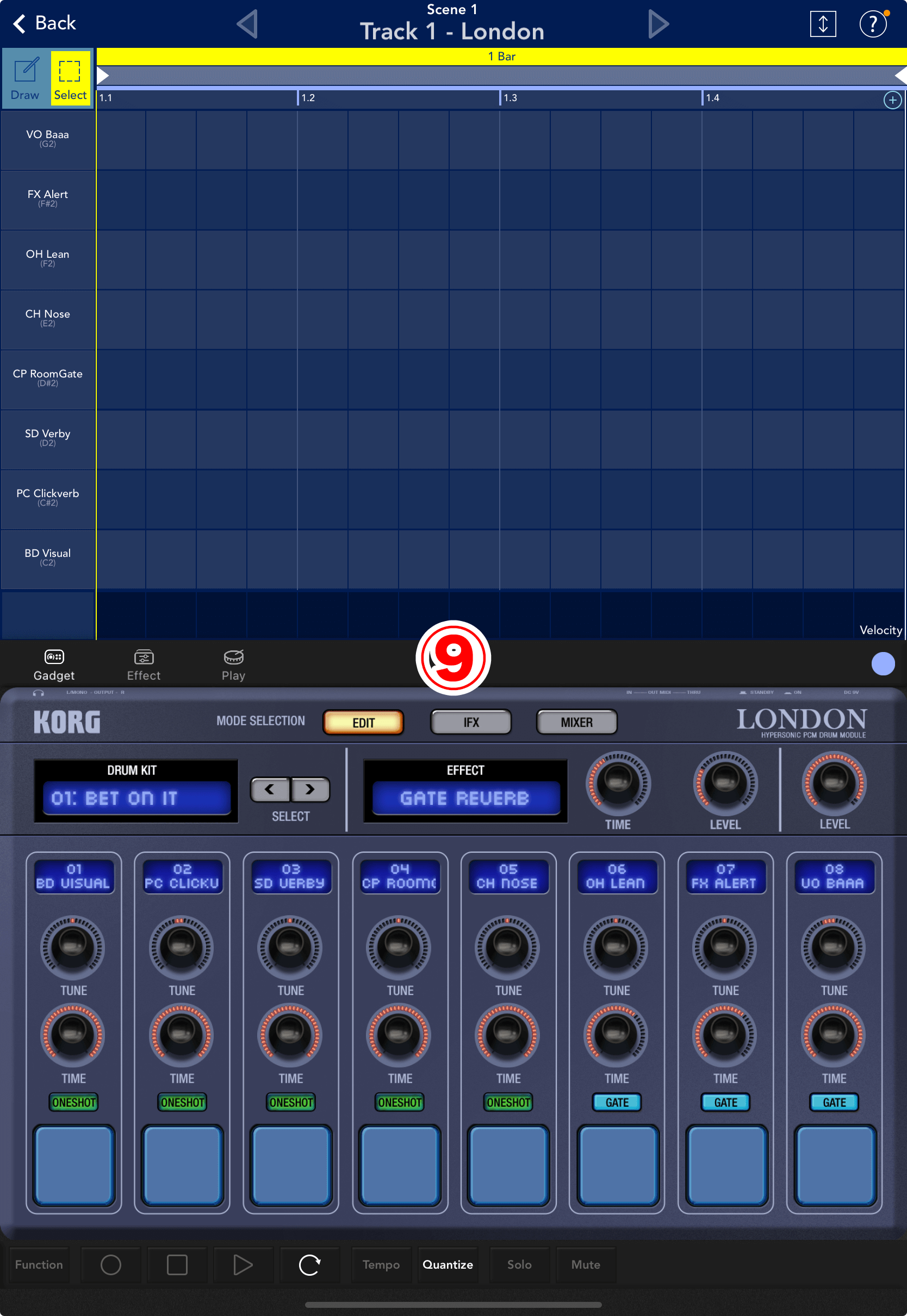Screen dimensions: 907x1316
Task: Click the yellow 1 Bar loop region
Action: [501, 56]
